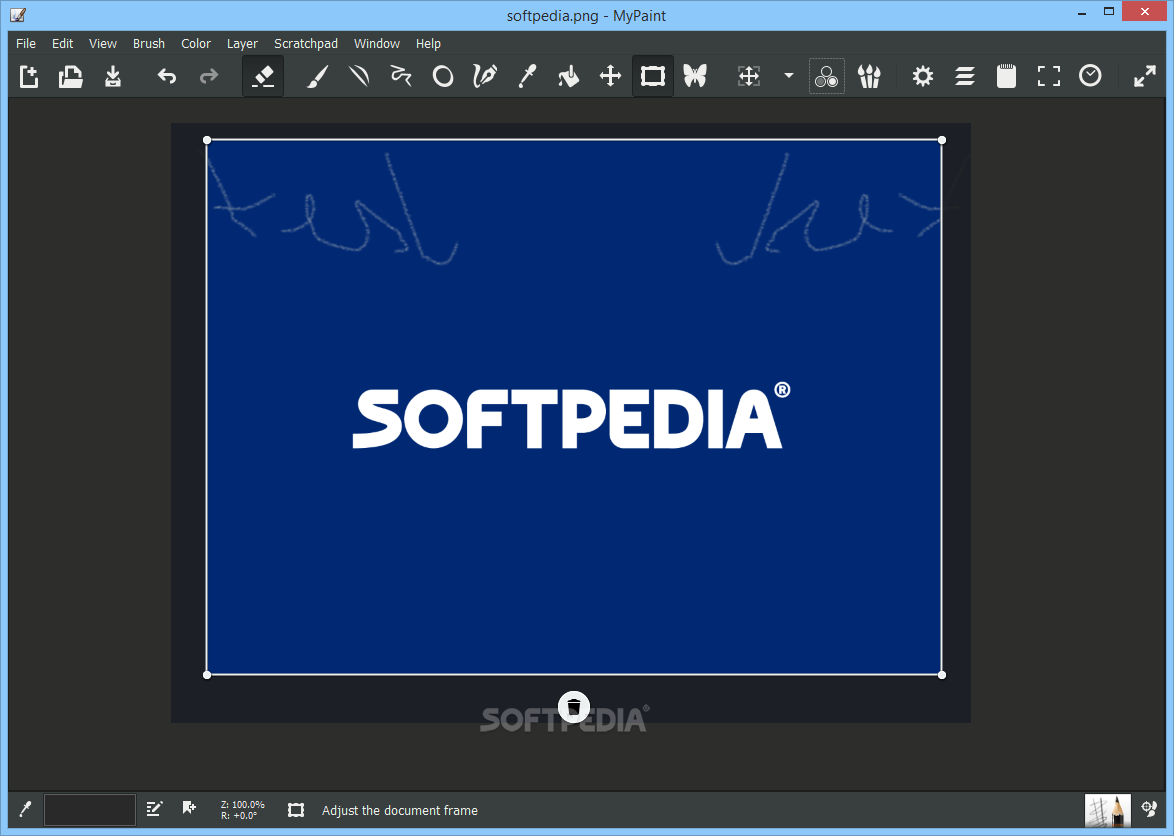1174x836 pixels.
Task: Select the Flood Fill bucket tool
Action: click(569, 76)
